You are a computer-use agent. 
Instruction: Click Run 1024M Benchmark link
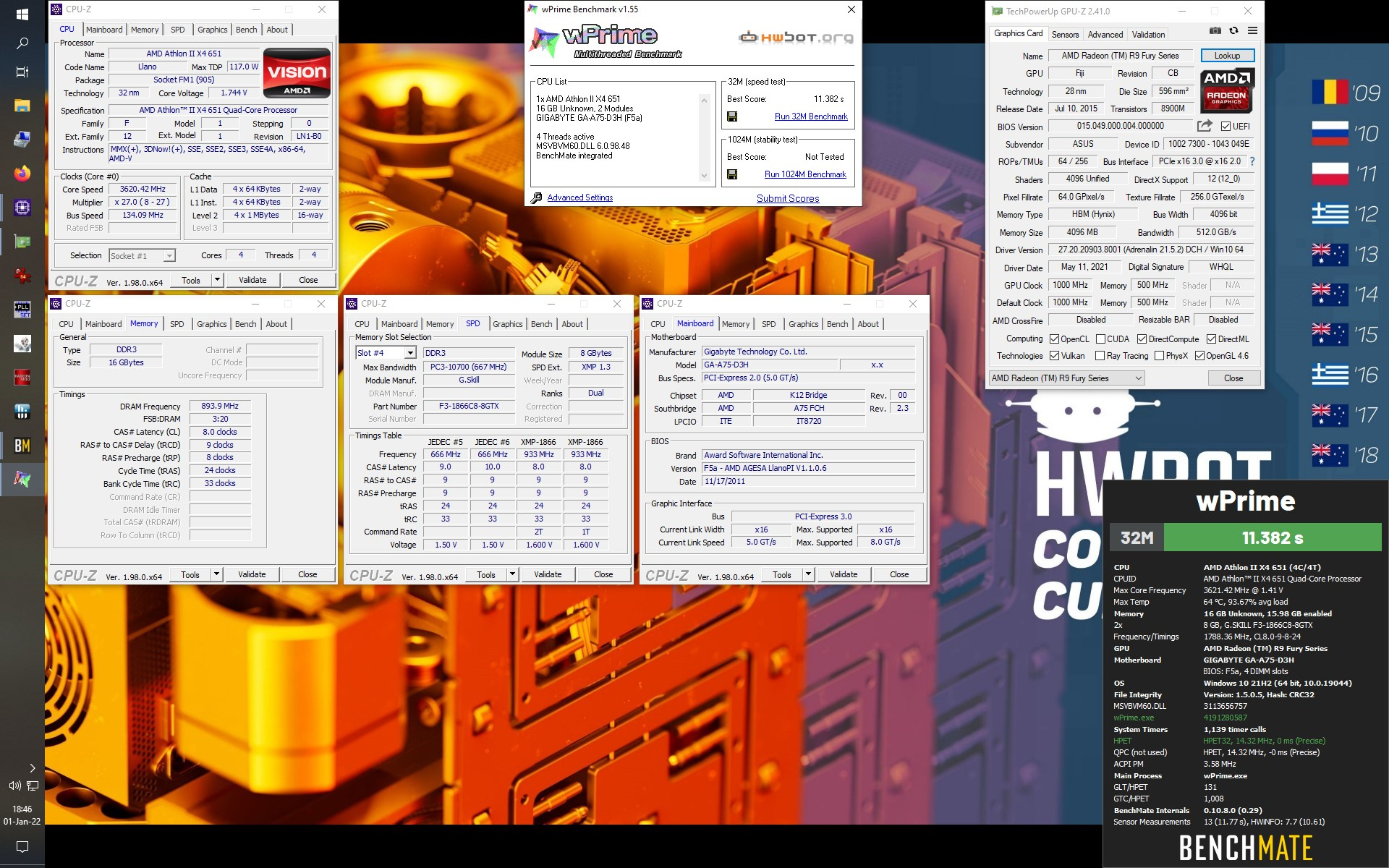(805, 174)
